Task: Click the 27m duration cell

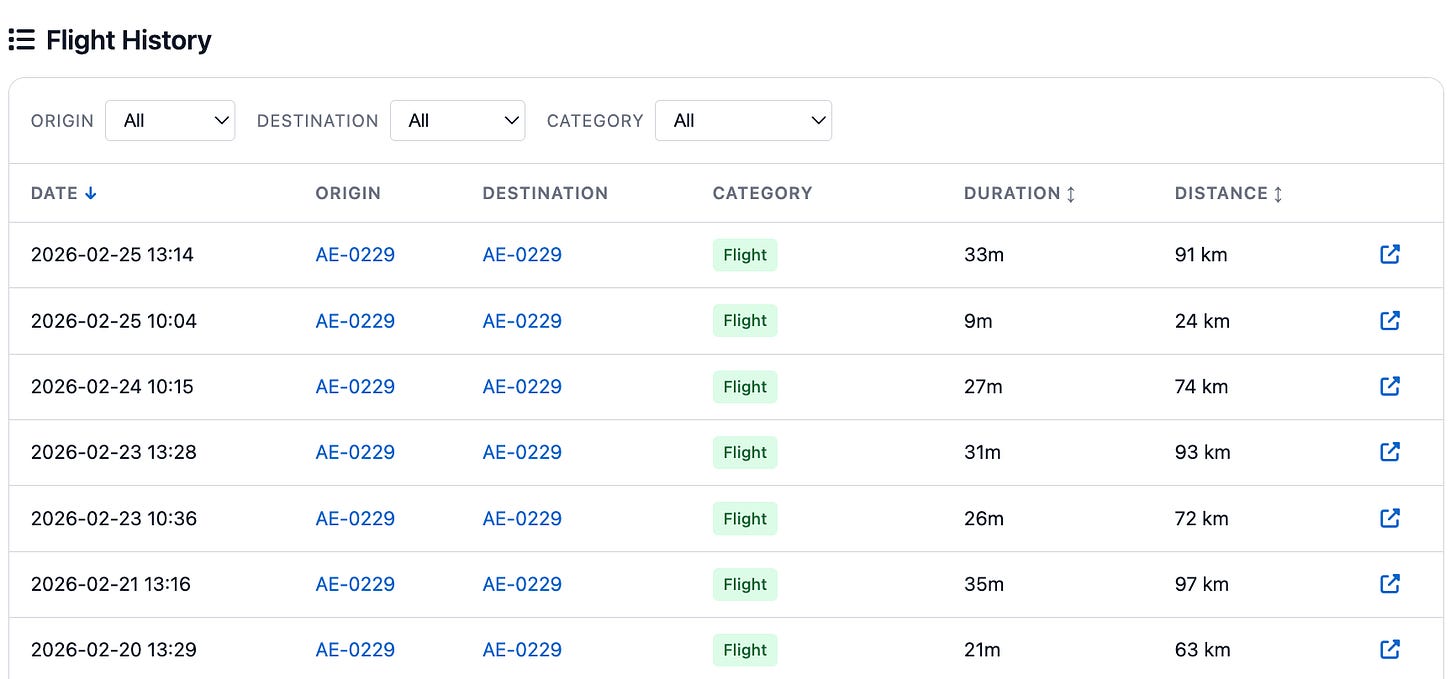Action: [x=983, y=387]
